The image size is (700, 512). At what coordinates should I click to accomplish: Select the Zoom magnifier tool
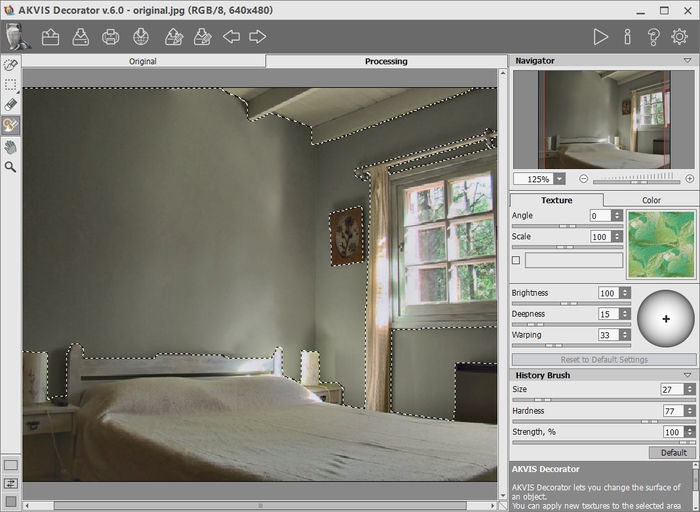(10, 167)
